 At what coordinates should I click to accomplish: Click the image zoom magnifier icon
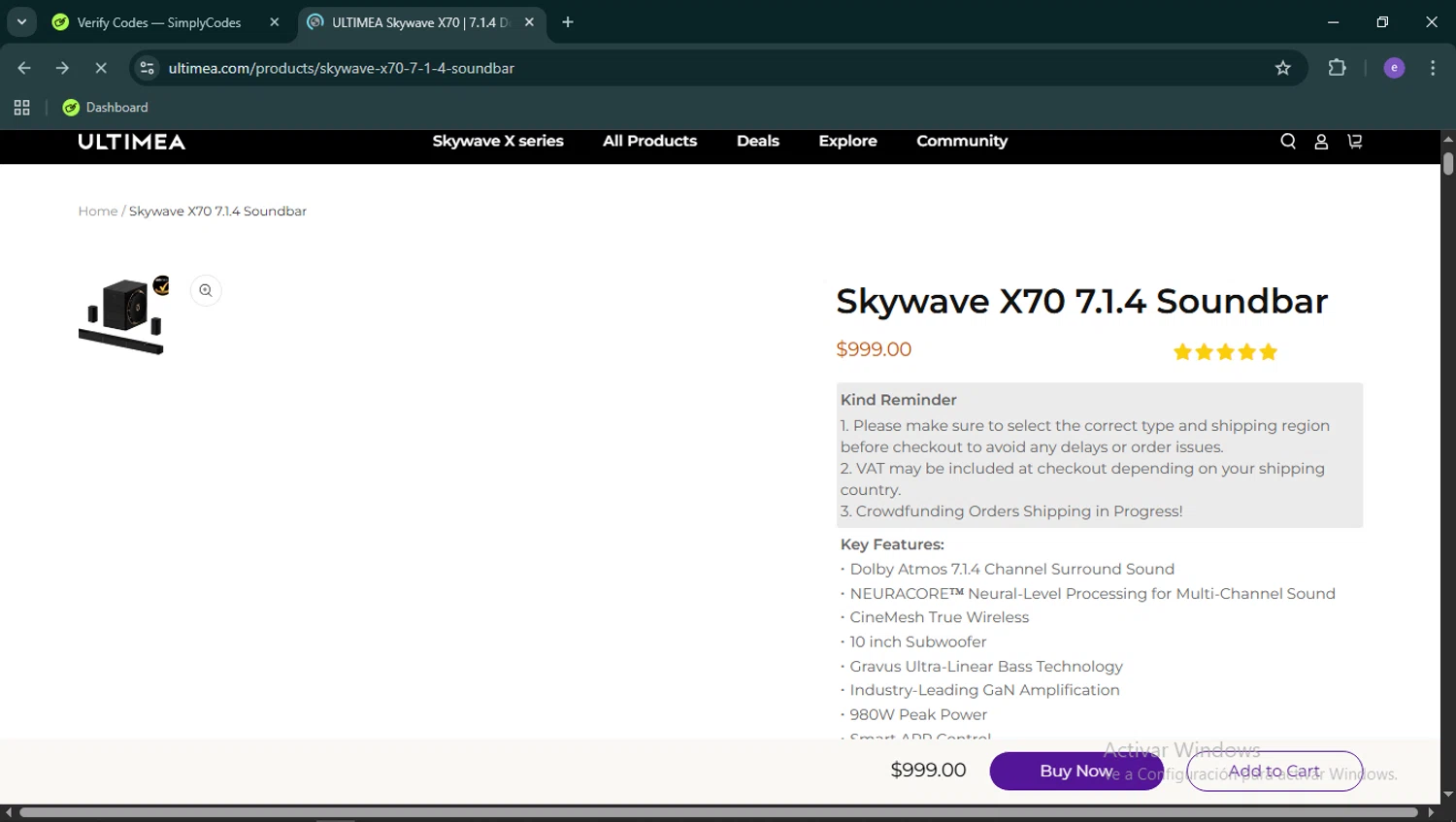click(206, 290)
